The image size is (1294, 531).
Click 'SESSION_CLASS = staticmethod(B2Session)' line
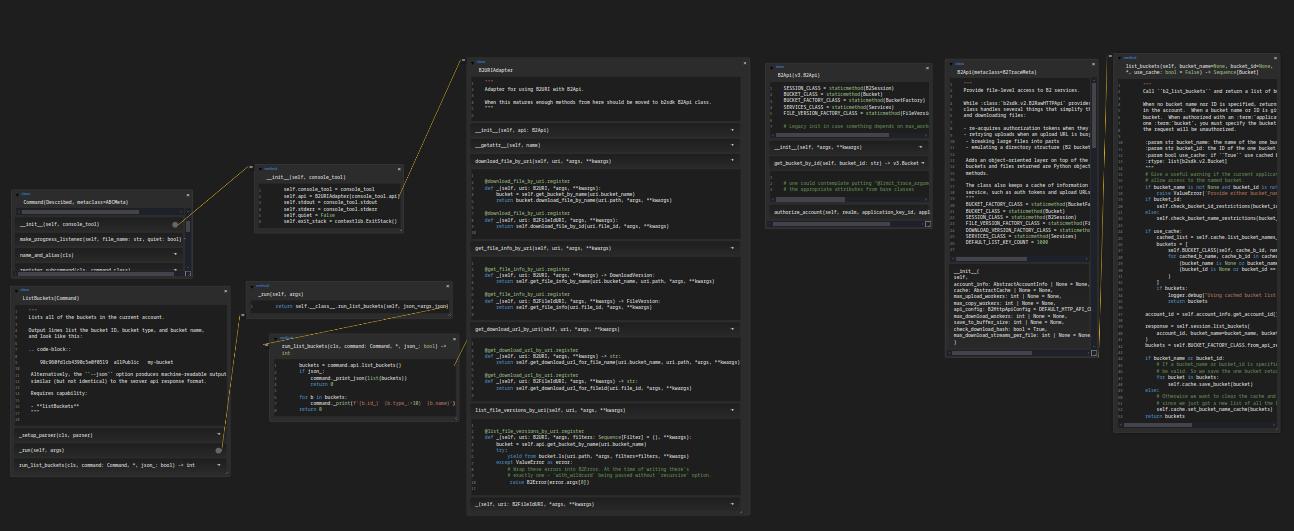(837, 88)
